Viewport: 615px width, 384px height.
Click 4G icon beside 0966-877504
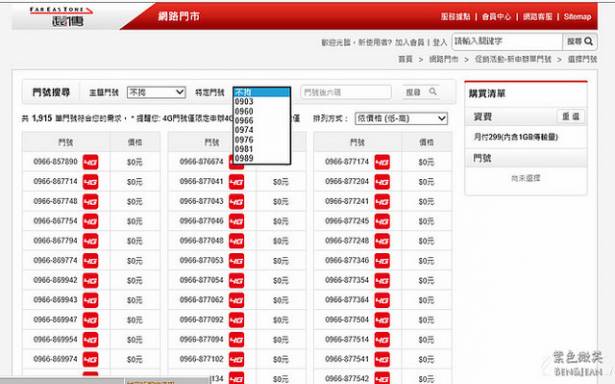(x=382, y=320)
